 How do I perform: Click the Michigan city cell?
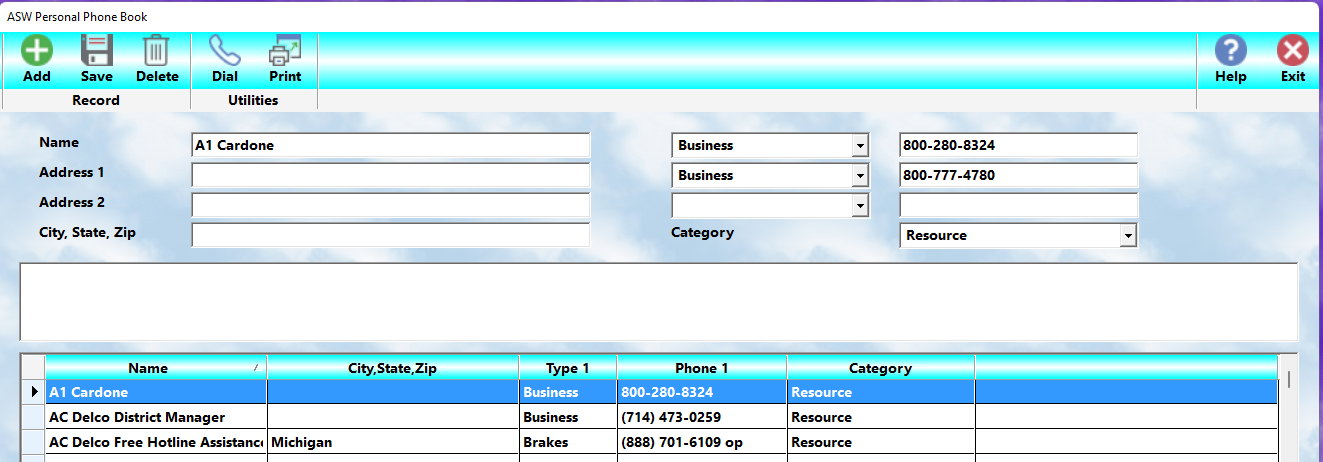(393, 442)
